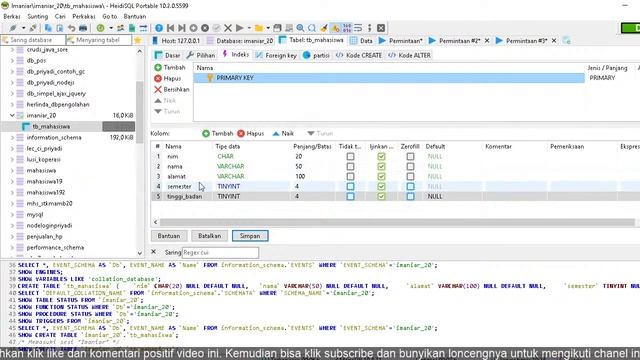640x360 pixels.
Task: Select PRIMARY KEY index row
Action: (389, 78)
